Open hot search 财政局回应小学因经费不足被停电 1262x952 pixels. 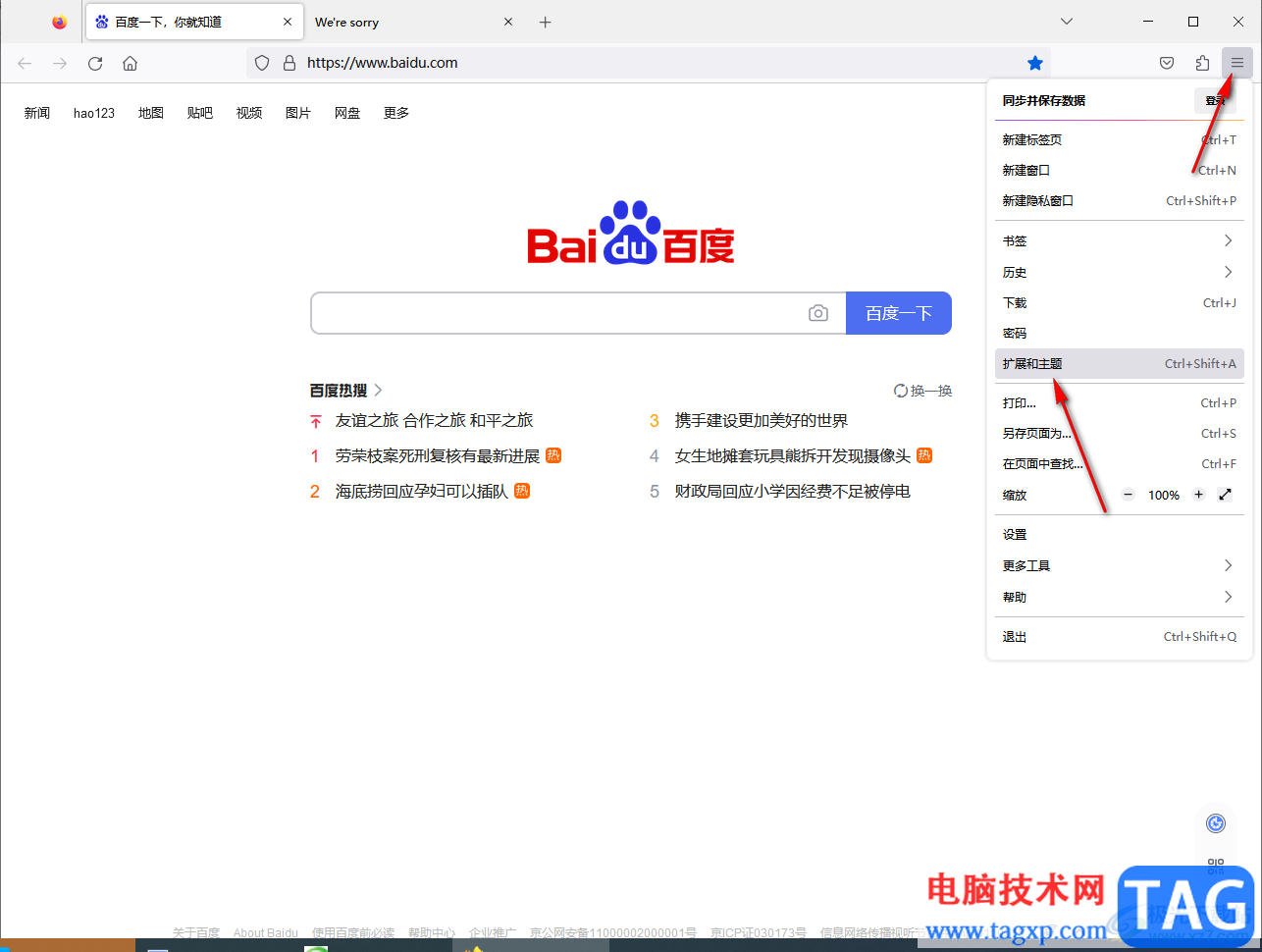point(793,491)
